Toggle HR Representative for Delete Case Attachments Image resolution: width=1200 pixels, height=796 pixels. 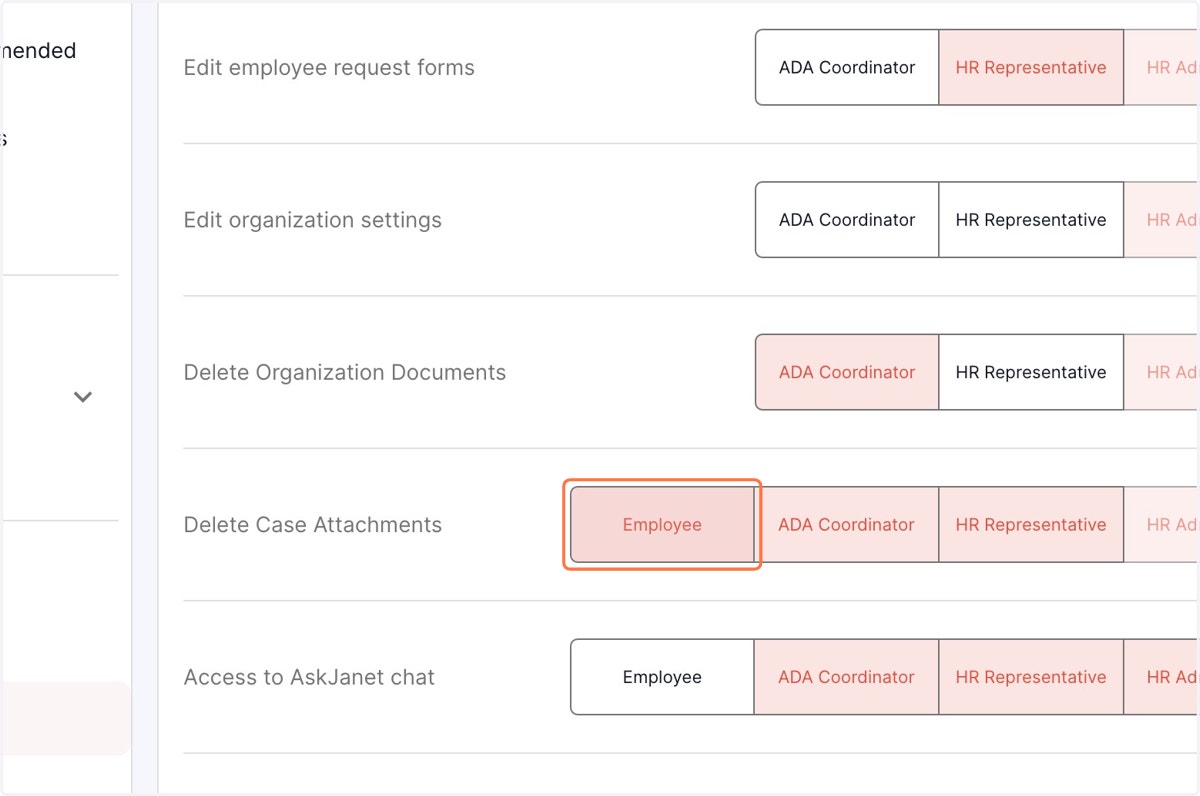coord(1031,525)
